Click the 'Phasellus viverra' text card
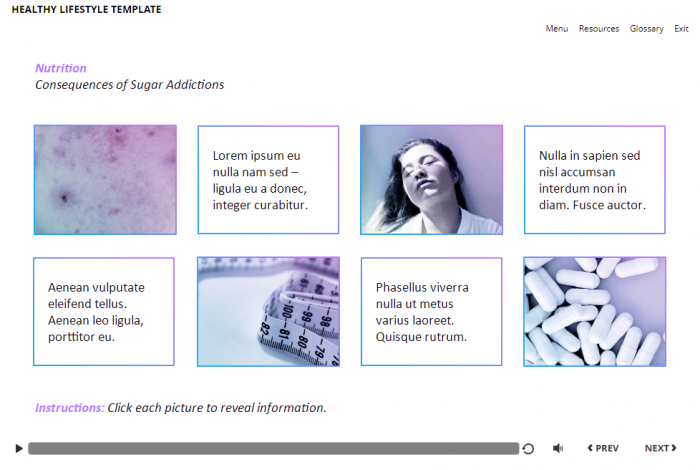The image size is (700, 470). point(431,312)
